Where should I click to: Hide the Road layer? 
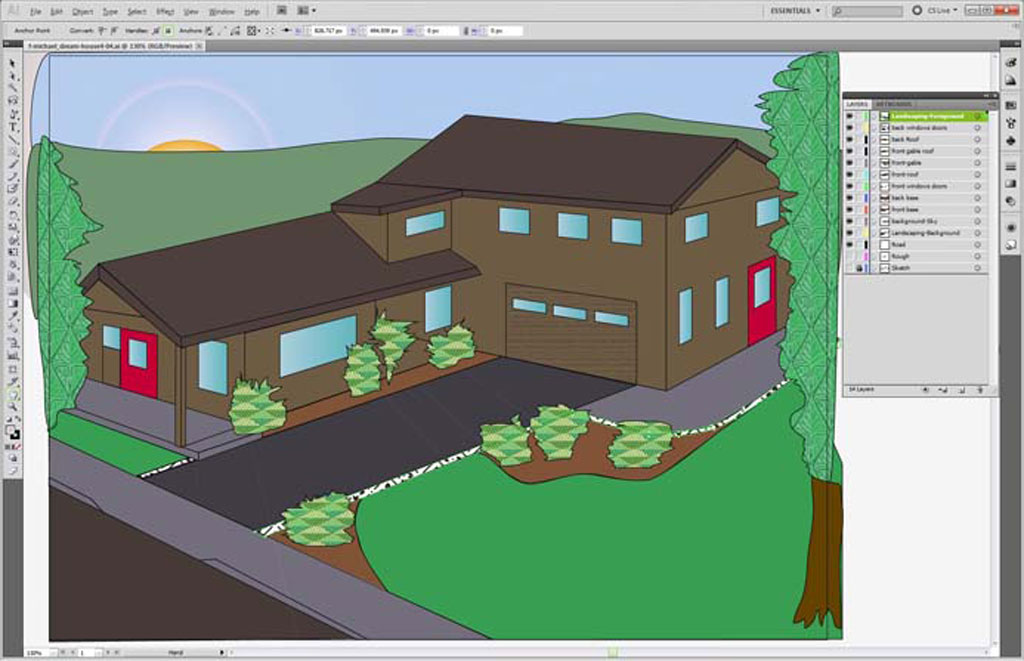849,244
